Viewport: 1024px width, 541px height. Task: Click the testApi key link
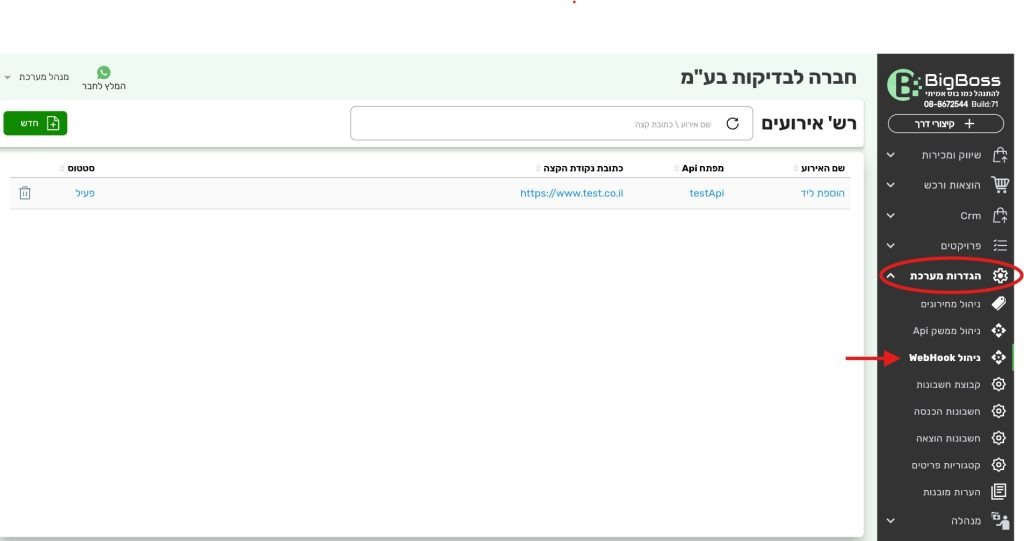(707, 193)
